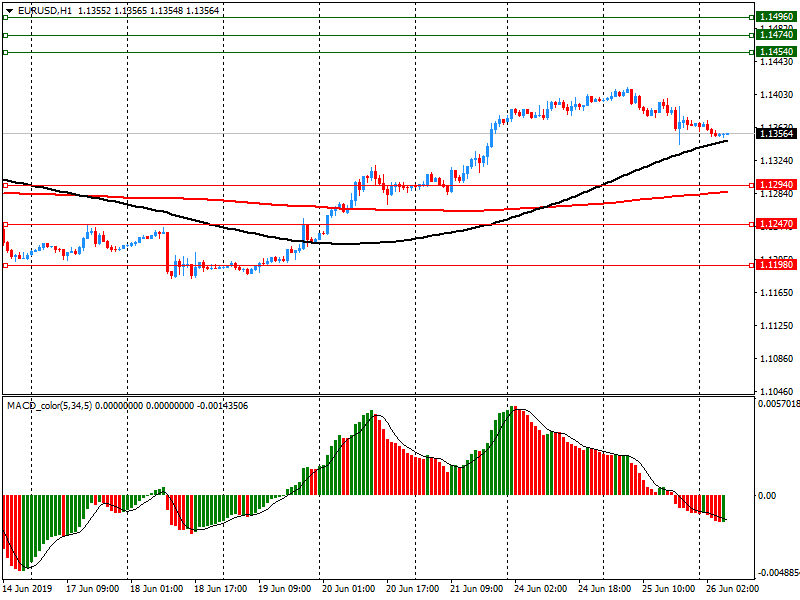Click the 20 Jun 01:00 time label
Viewport: 800px width, 600px height.
point(348,588)
